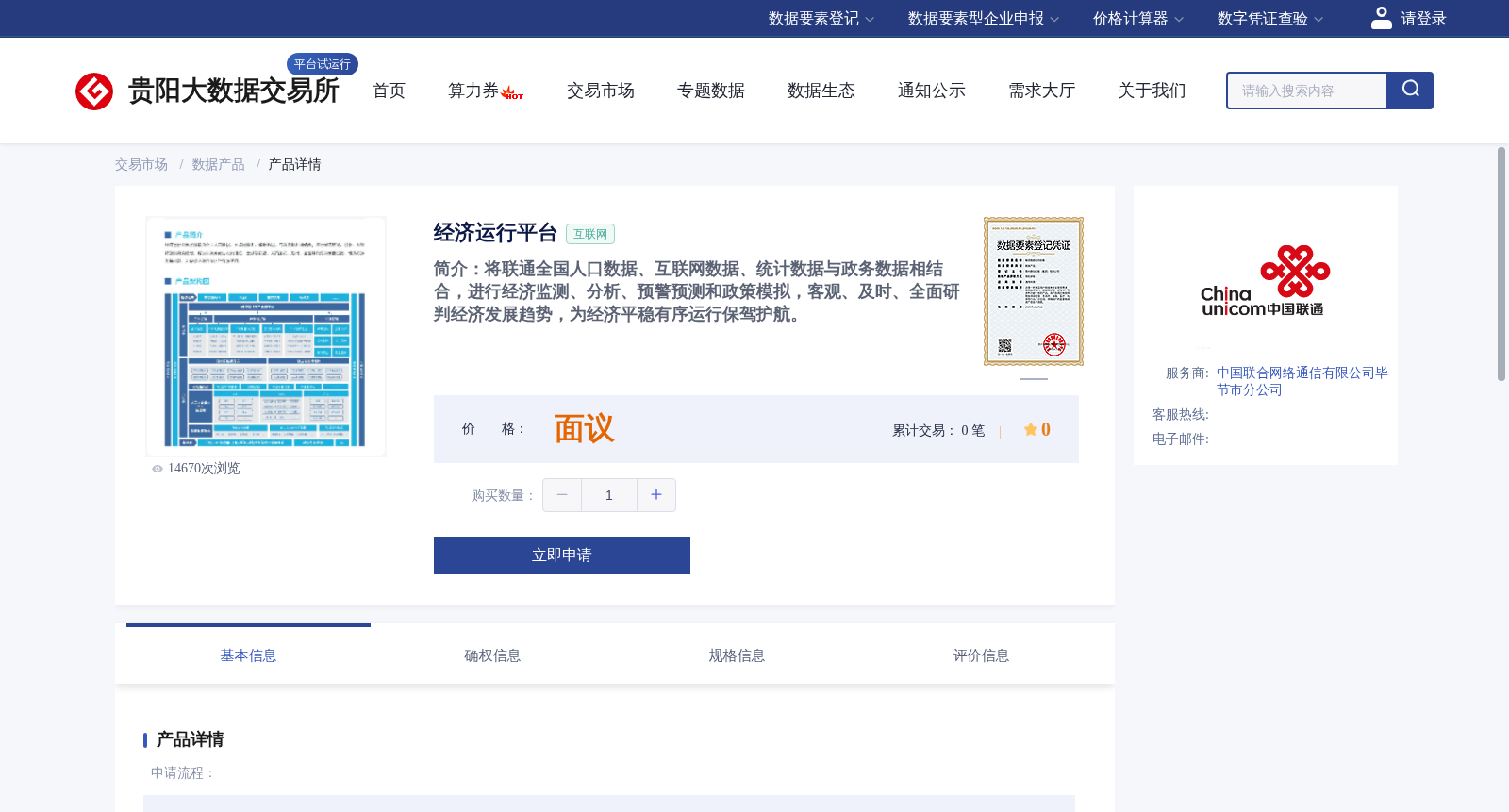Click the page vertical scrollbar
Screen dimensions: 1509x812
pyautogui.click(x=1501, y=264)
